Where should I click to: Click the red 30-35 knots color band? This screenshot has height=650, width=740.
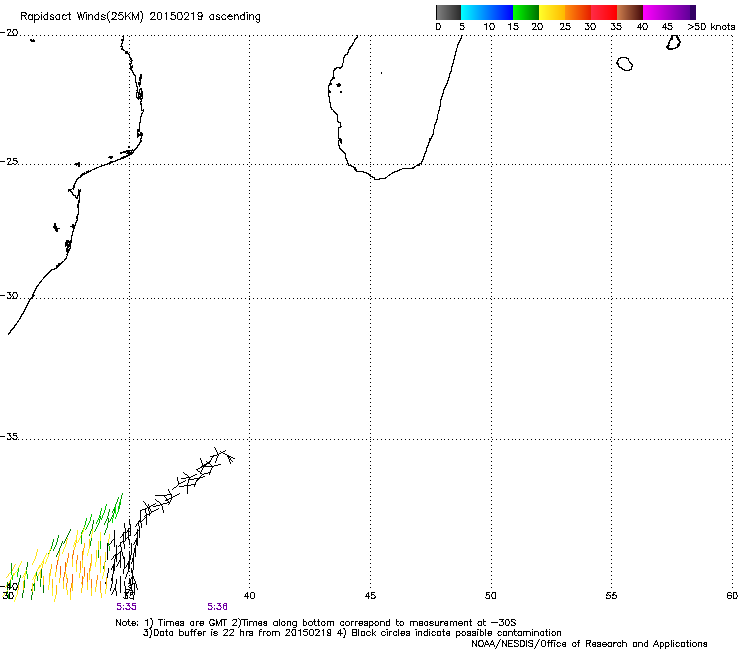click(604, 12)
